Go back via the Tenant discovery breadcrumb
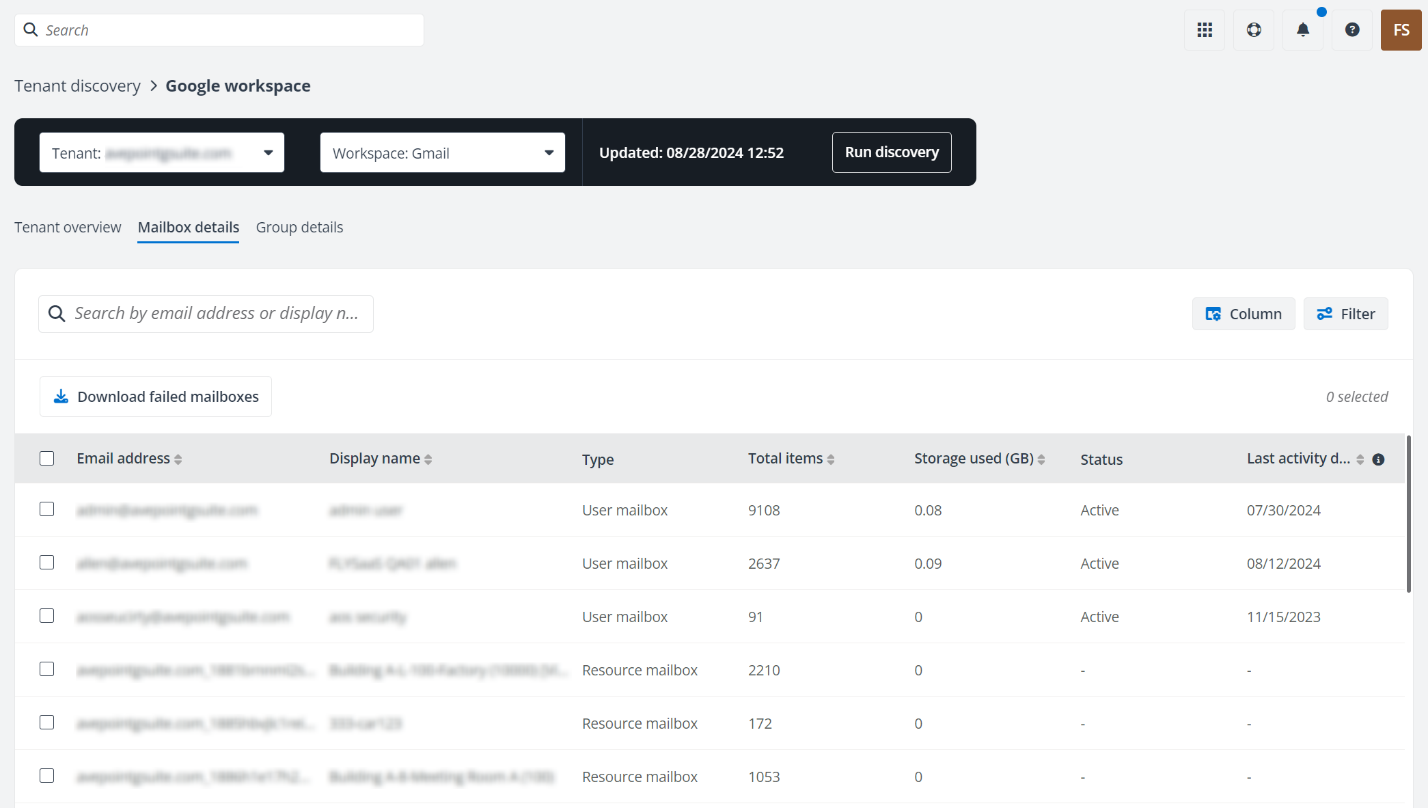This screenshot has width=1428, height=808. pyautogui.click(x=77, y=85)
